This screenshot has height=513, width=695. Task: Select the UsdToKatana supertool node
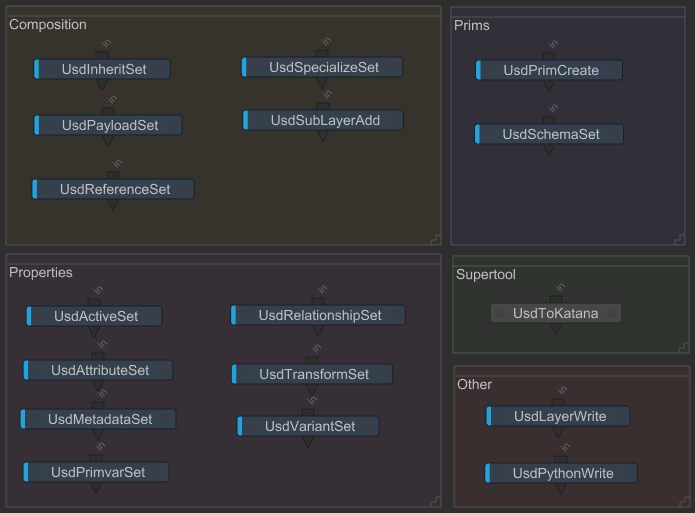point(556,313)
